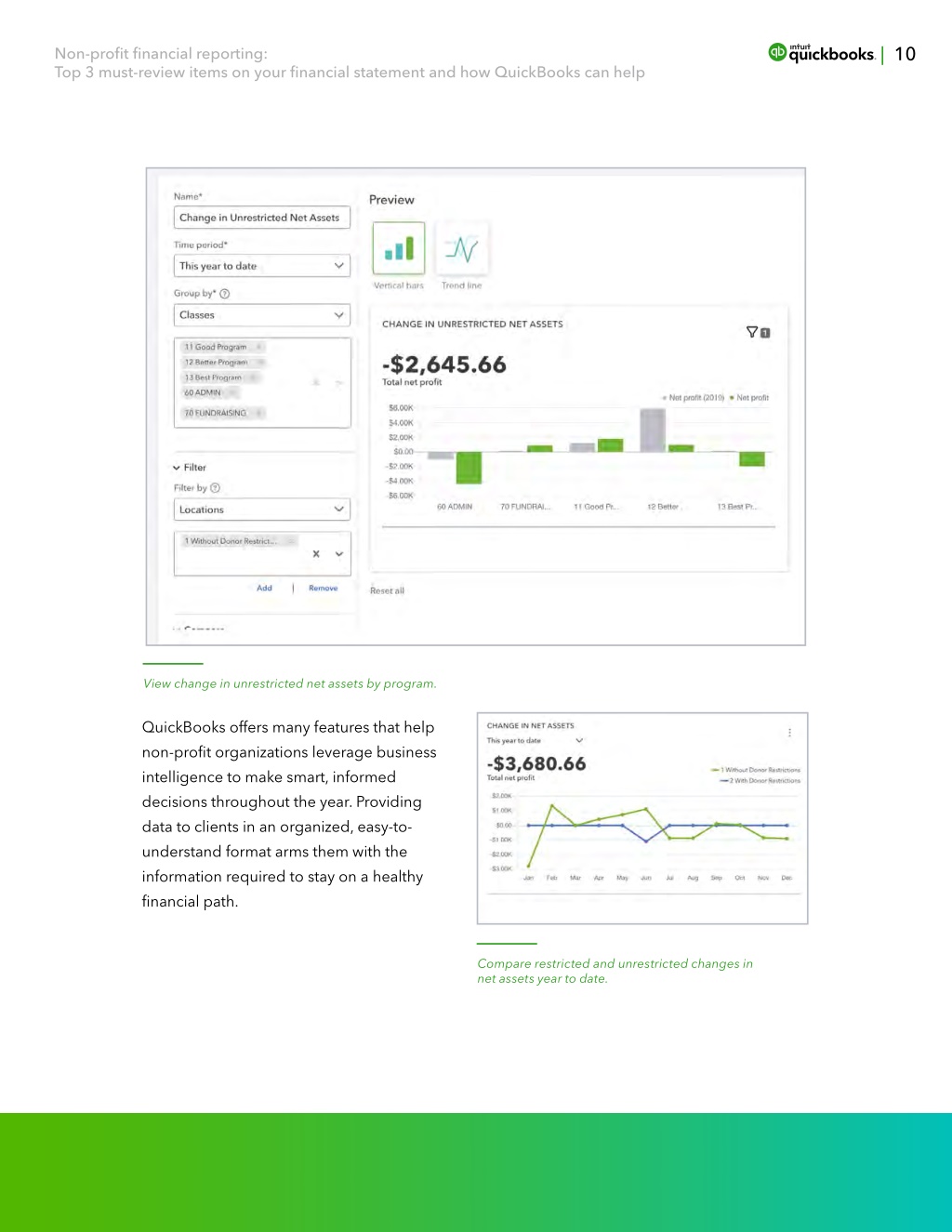This screenshot has width=952, height=1232.
Task: Clear location selection with the X icon
Action: [316, 554]
